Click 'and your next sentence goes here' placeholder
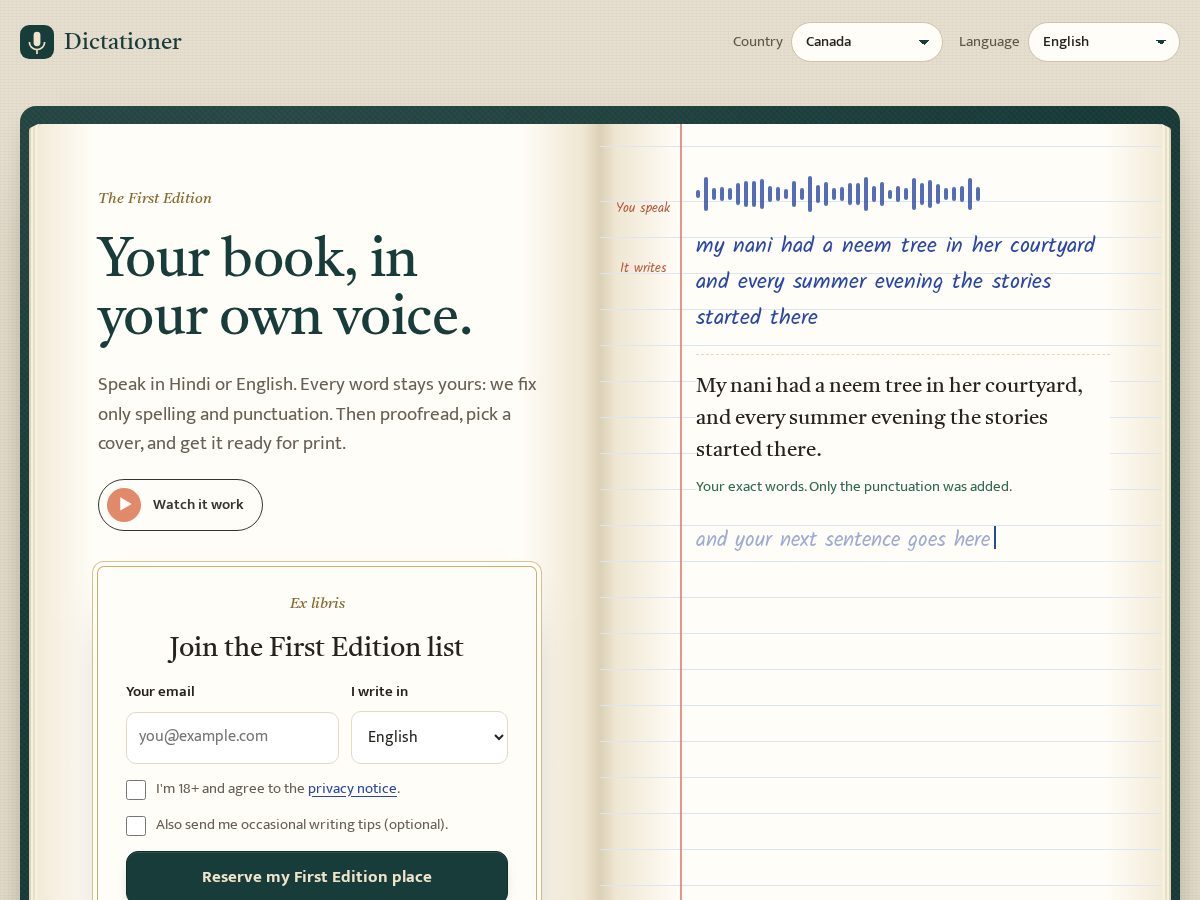 [843, 540]
